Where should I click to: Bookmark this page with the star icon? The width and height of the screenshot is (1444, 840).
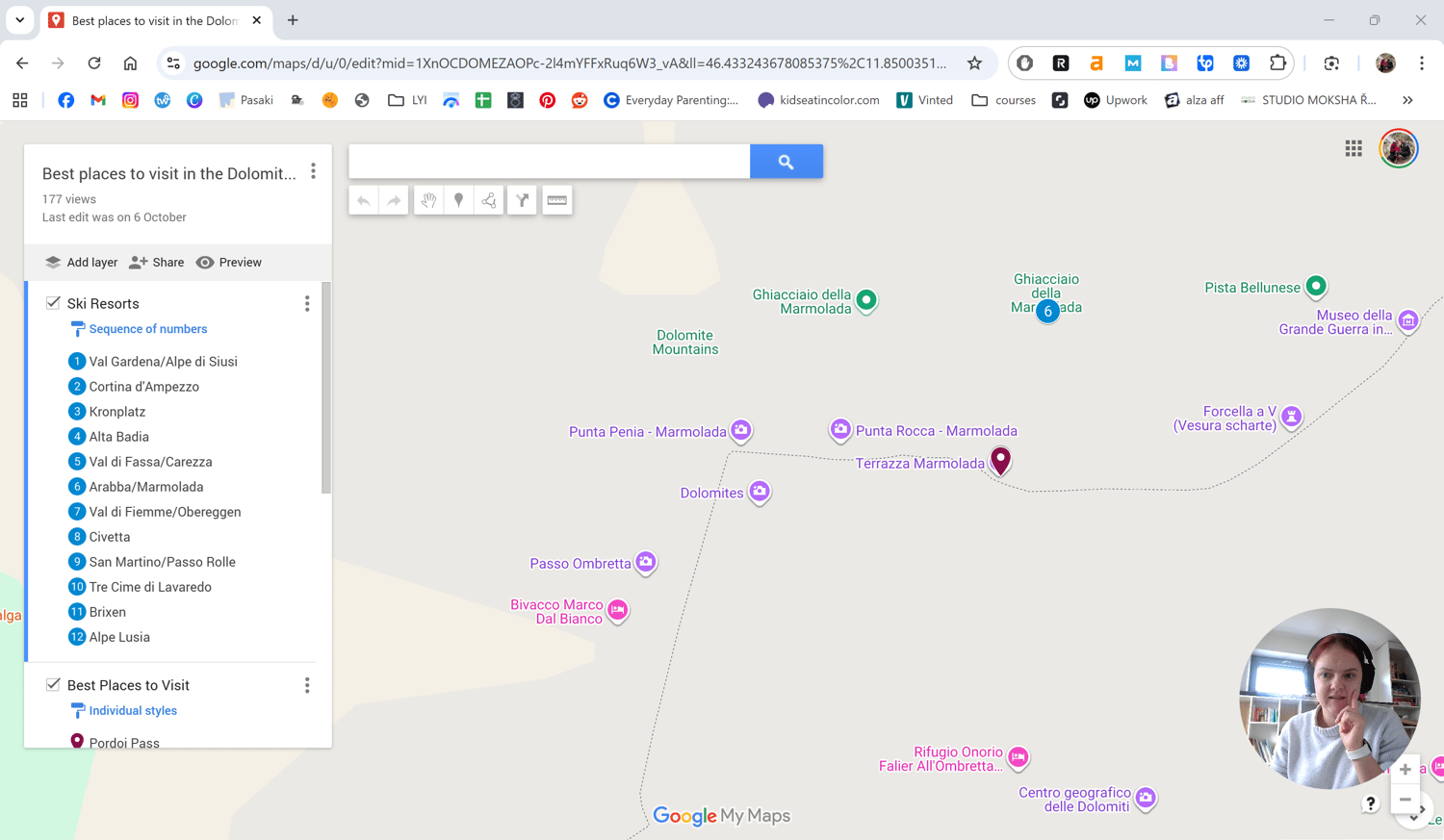[975, 64]
